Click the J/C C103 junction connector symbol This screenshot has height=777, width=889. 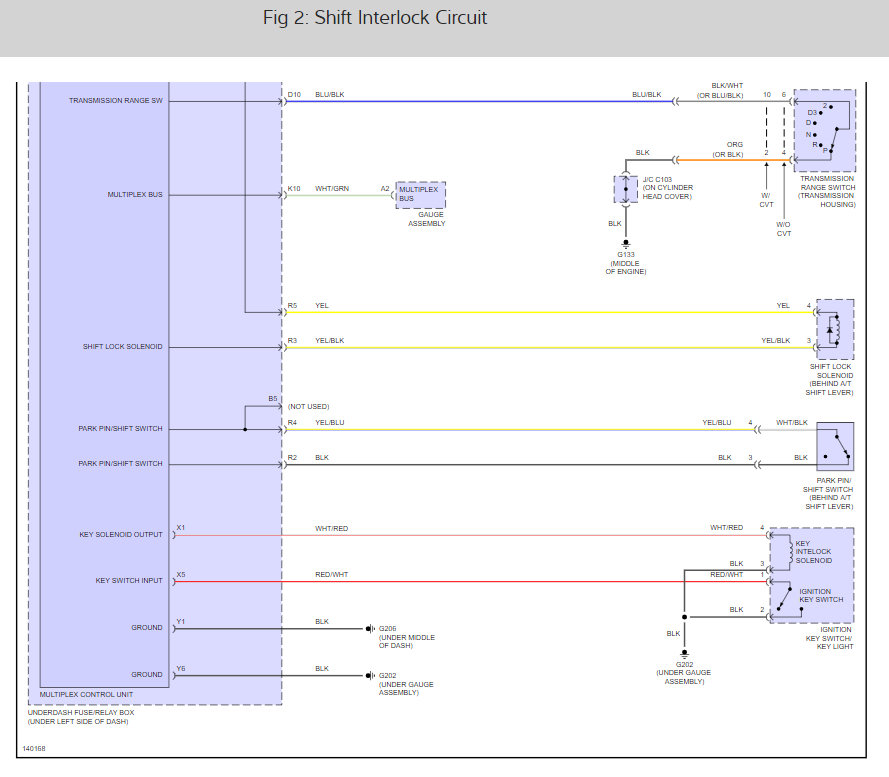tap(625, 189)
